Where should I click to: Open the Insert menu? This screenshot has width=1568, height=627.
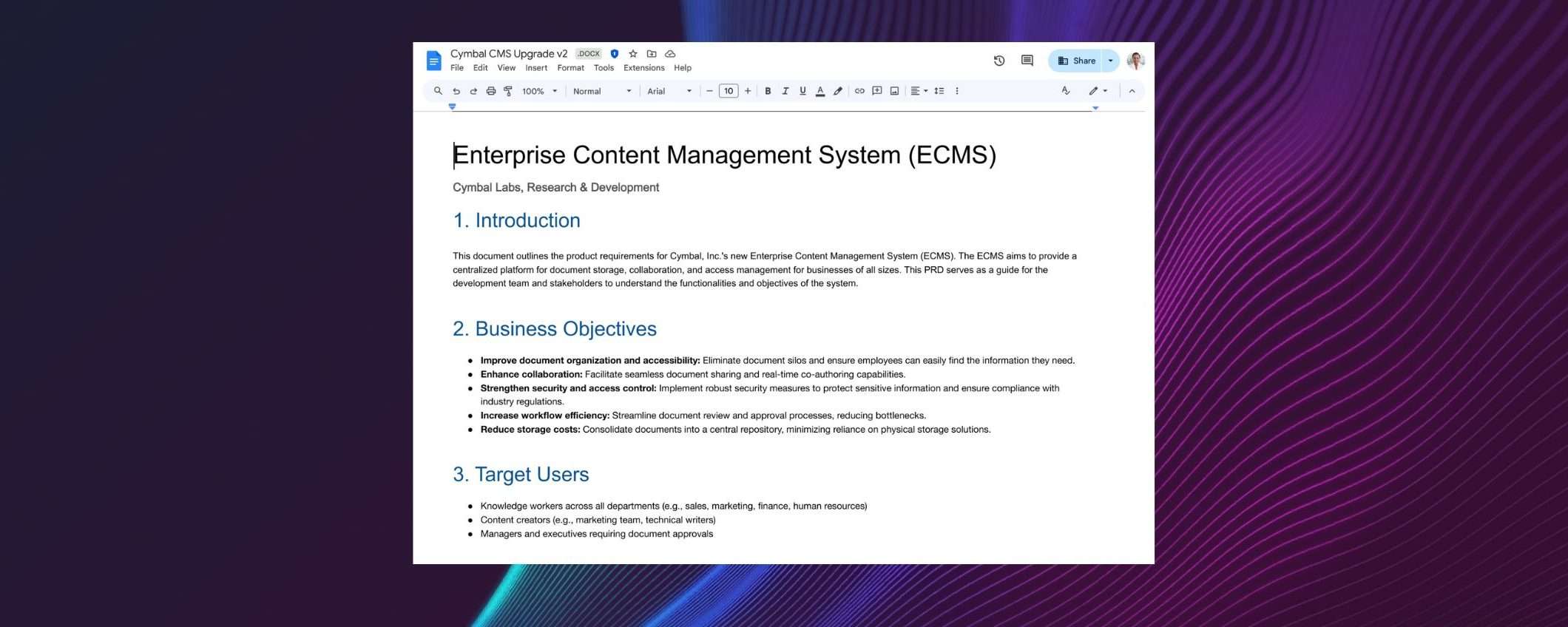pos(536,68)
